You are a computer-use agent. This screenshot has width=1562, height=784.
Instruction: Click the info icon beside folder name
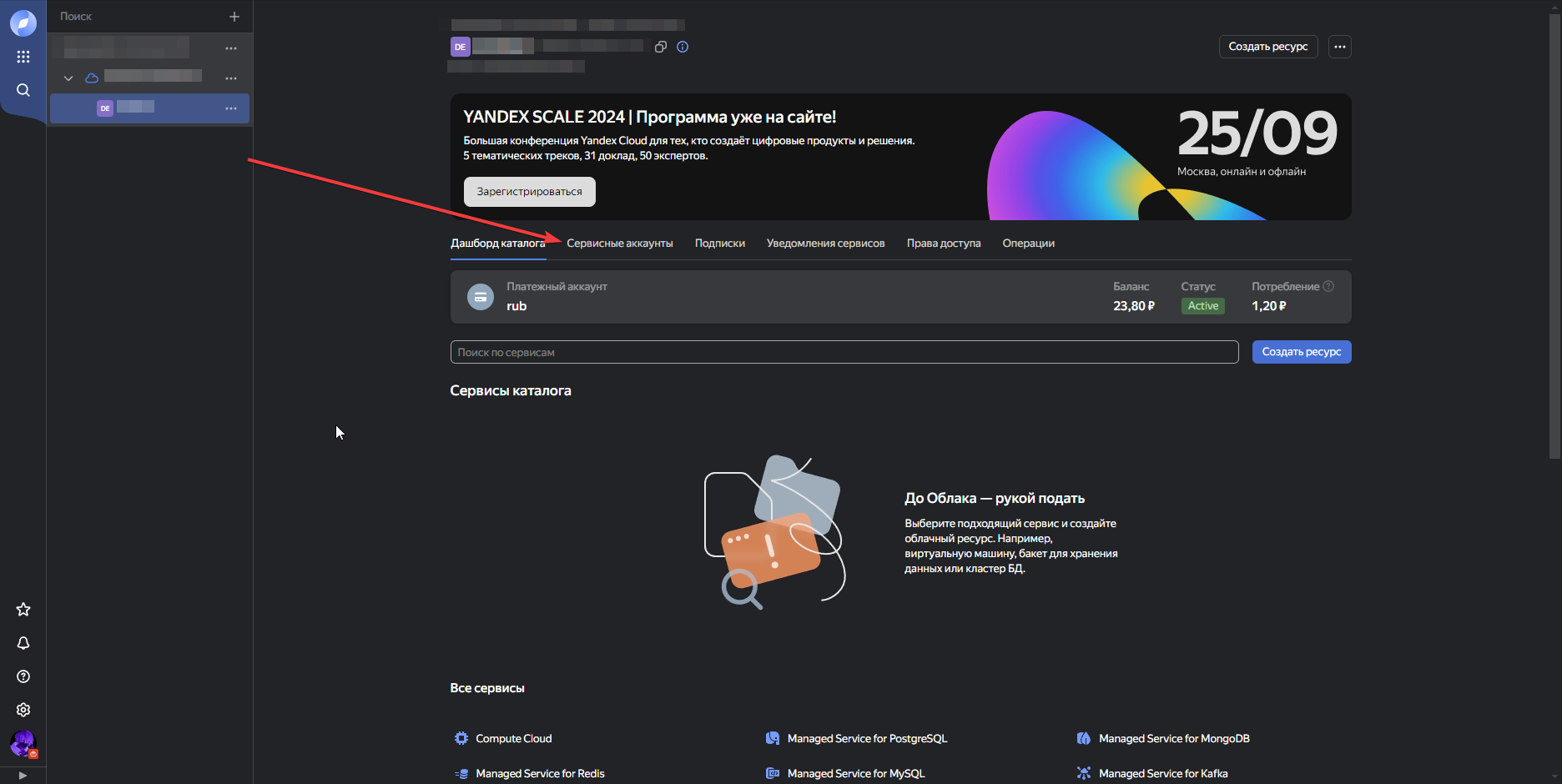pyautogui.click(x=683, y=47)
